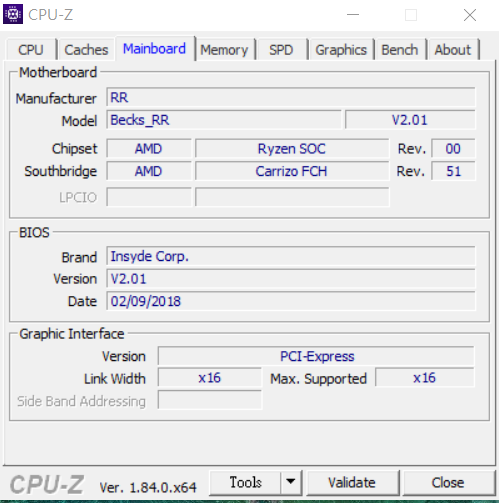Select the Mainboard tab

click(x=155, y=49)
